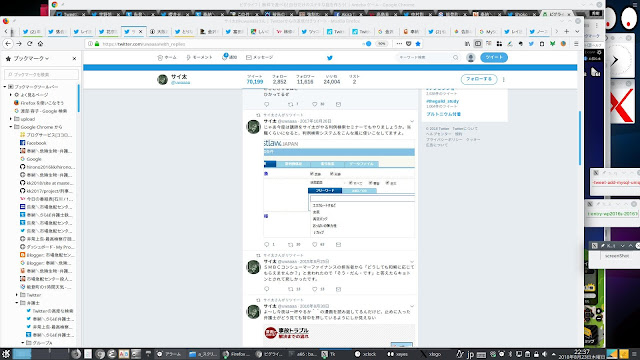640x360 pixels.
Task: Switch to the MyS... Google tab
Action: point(488,31)
